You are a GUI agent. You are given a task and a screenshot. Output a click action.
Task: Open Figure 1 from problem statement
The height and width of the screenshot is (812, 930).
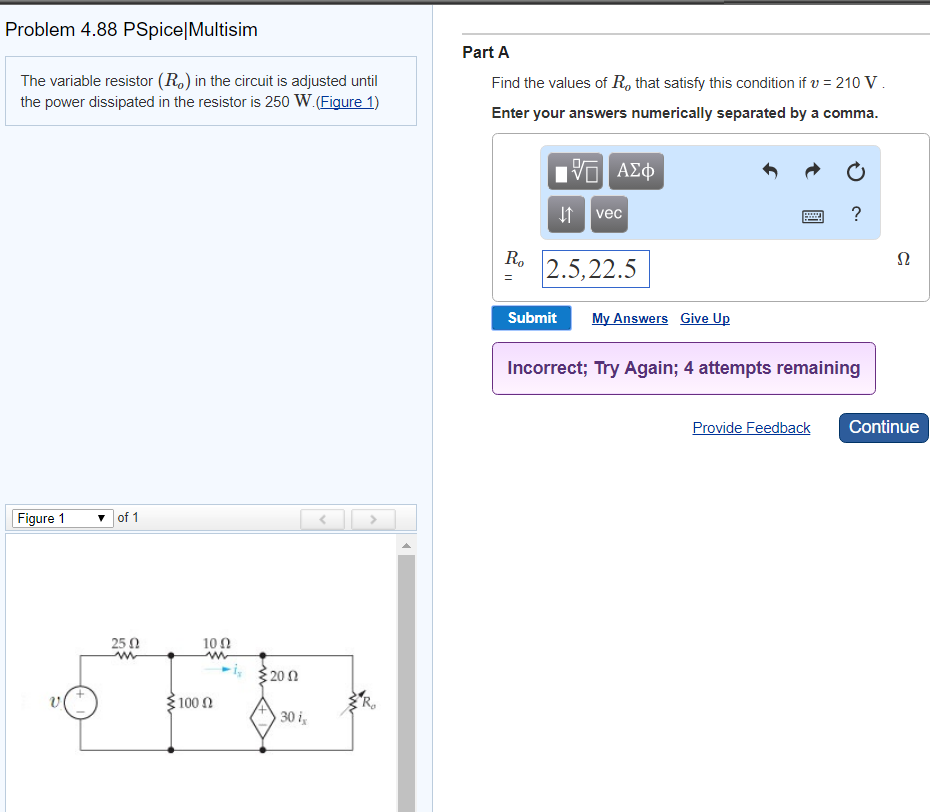(346, 101)
